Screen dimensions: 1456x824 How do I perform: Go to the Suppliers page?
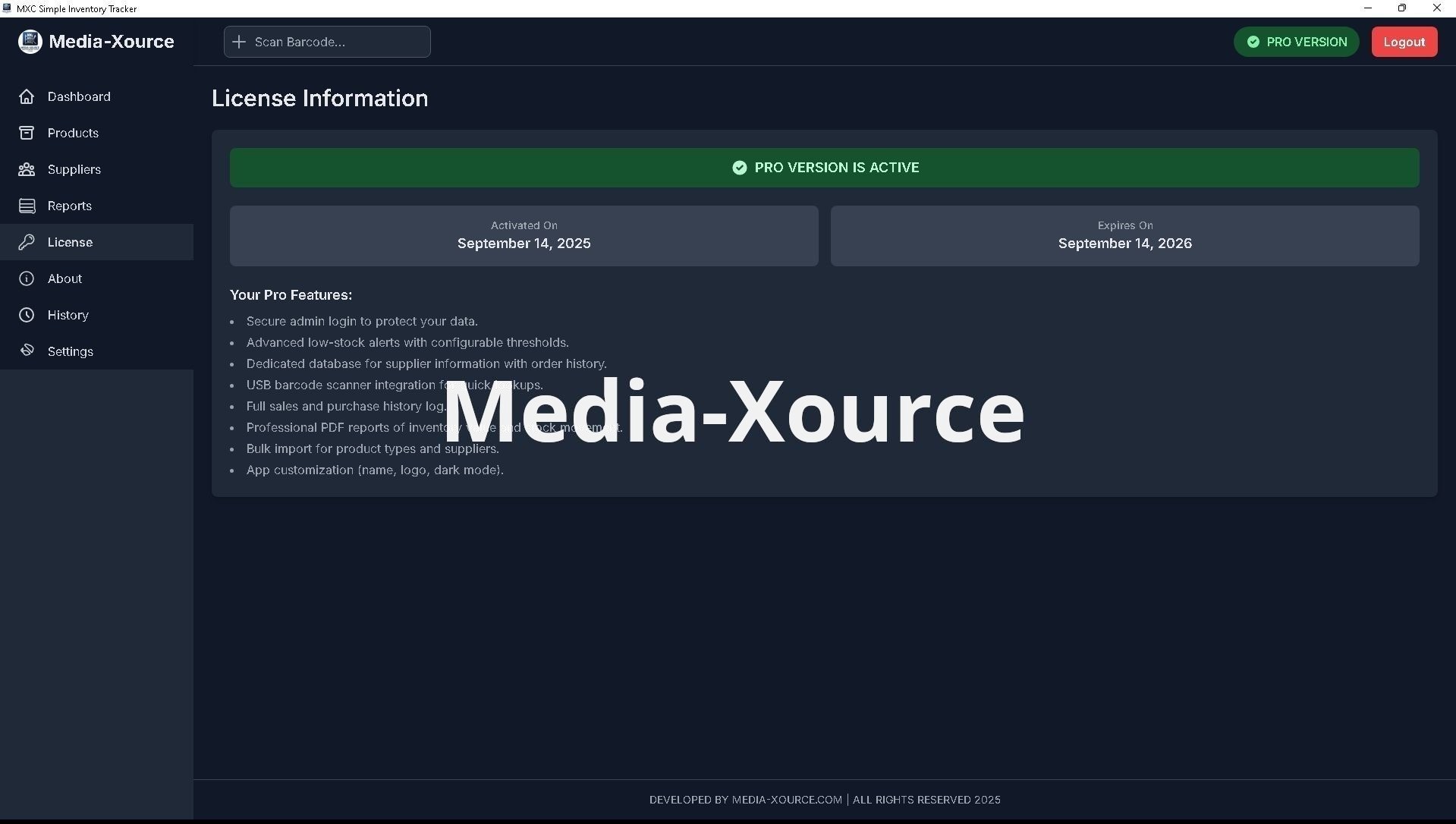point(74,169)
